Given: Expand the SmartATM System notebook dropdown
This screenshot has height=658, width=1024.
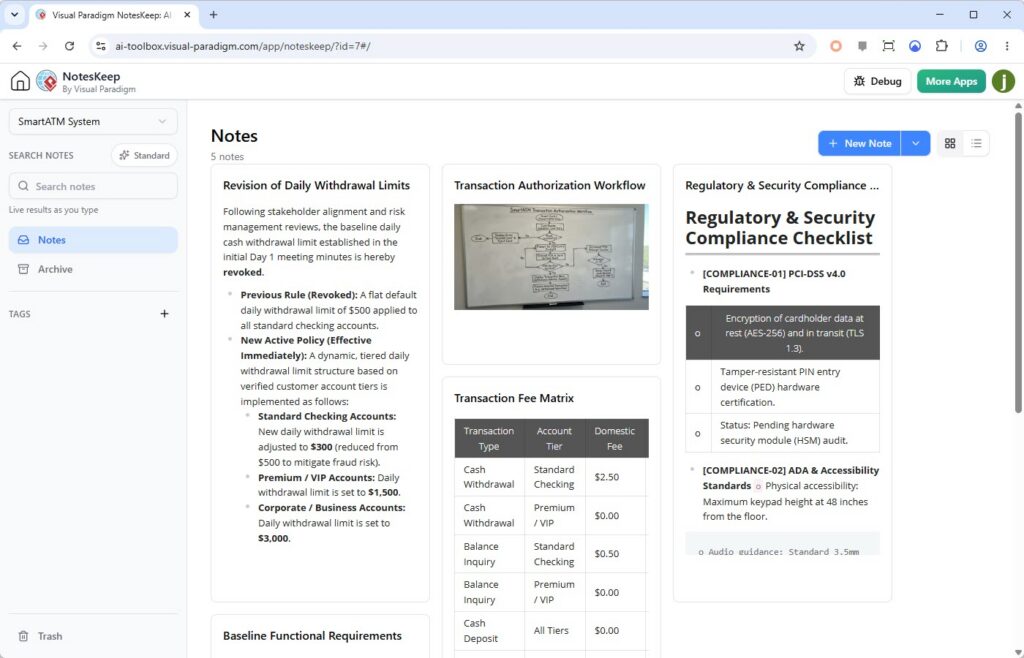Looking at the screenshot, I should click(x=93, y=121).
